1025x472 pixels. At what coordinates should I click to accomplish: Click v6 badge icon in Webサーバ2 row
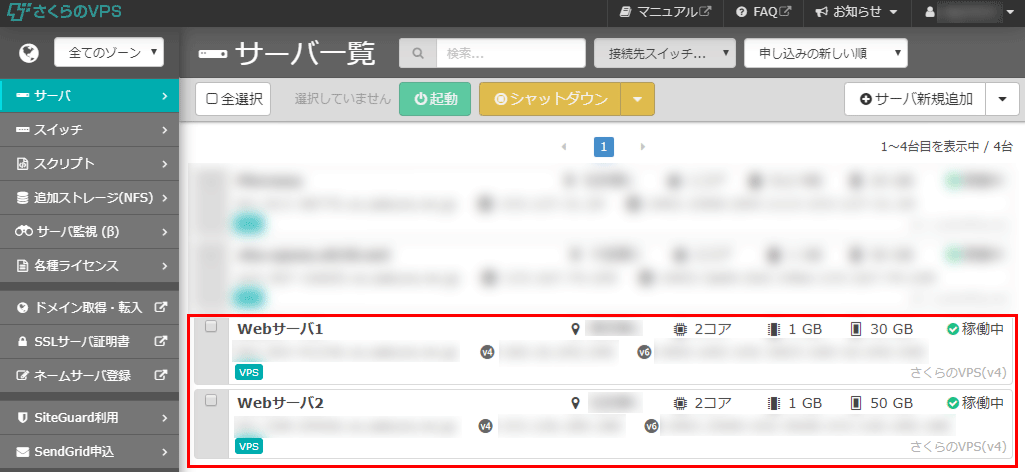coord(651,427)
